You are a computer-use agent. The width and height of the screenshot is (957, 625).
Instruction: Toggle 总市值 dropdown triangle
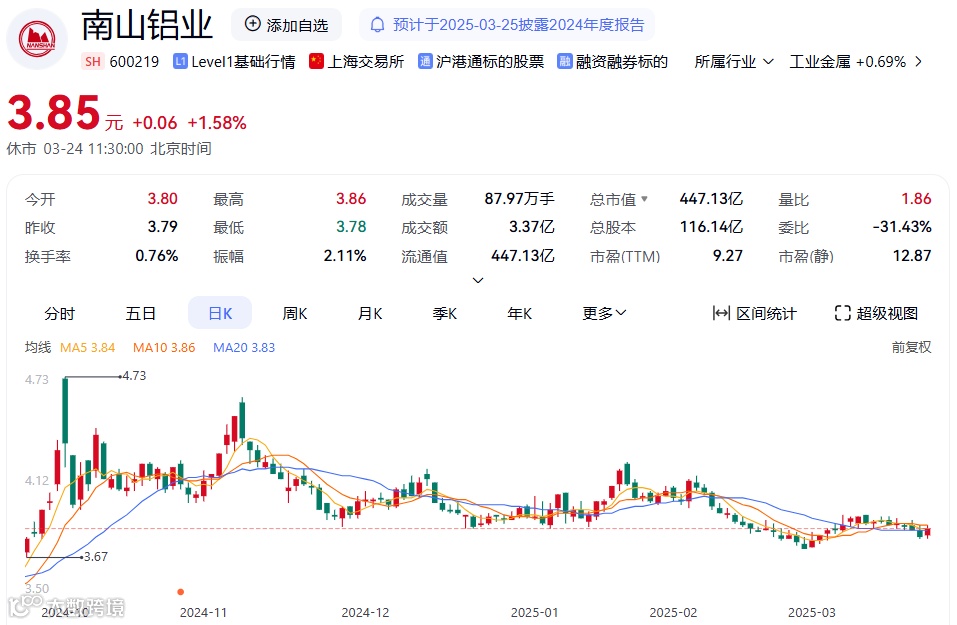[x=644, y=198]
